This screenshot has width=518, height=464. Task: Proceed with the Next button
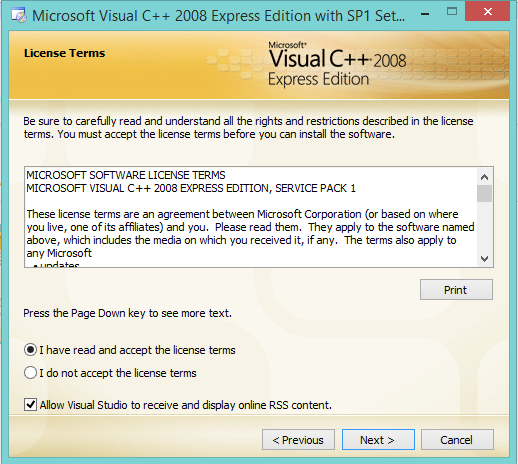378,440
